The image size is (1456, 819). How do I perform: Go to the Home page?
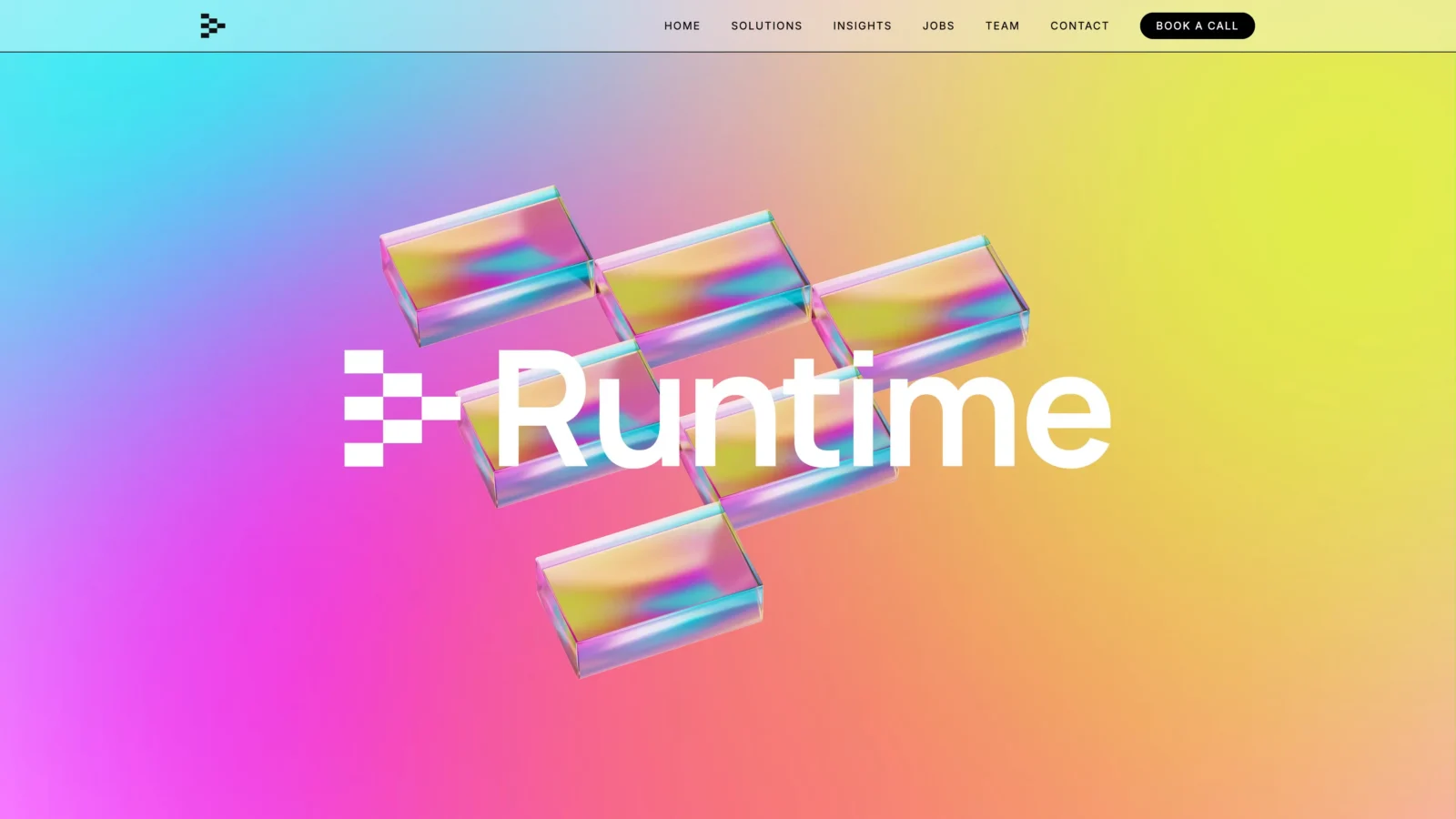click(x=682, y=25)
